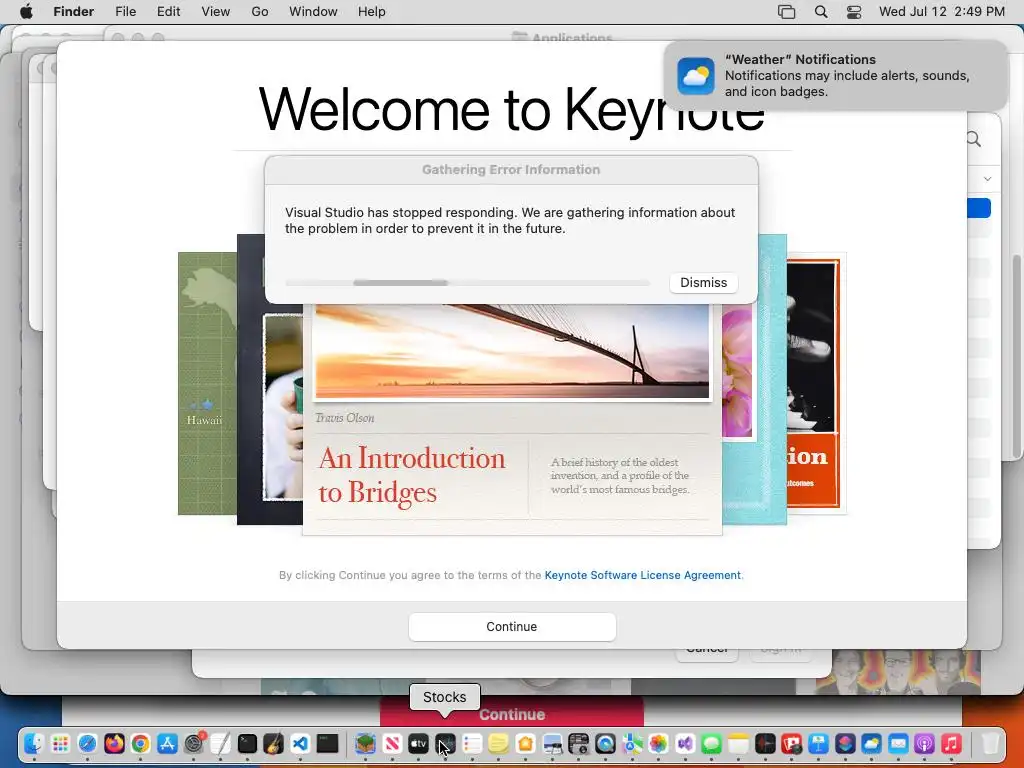Image resolution: width=1024 pixels, height=768 pixels.
Task: Click Continue in Keynote welcome window
Action: tap(512, 627)
